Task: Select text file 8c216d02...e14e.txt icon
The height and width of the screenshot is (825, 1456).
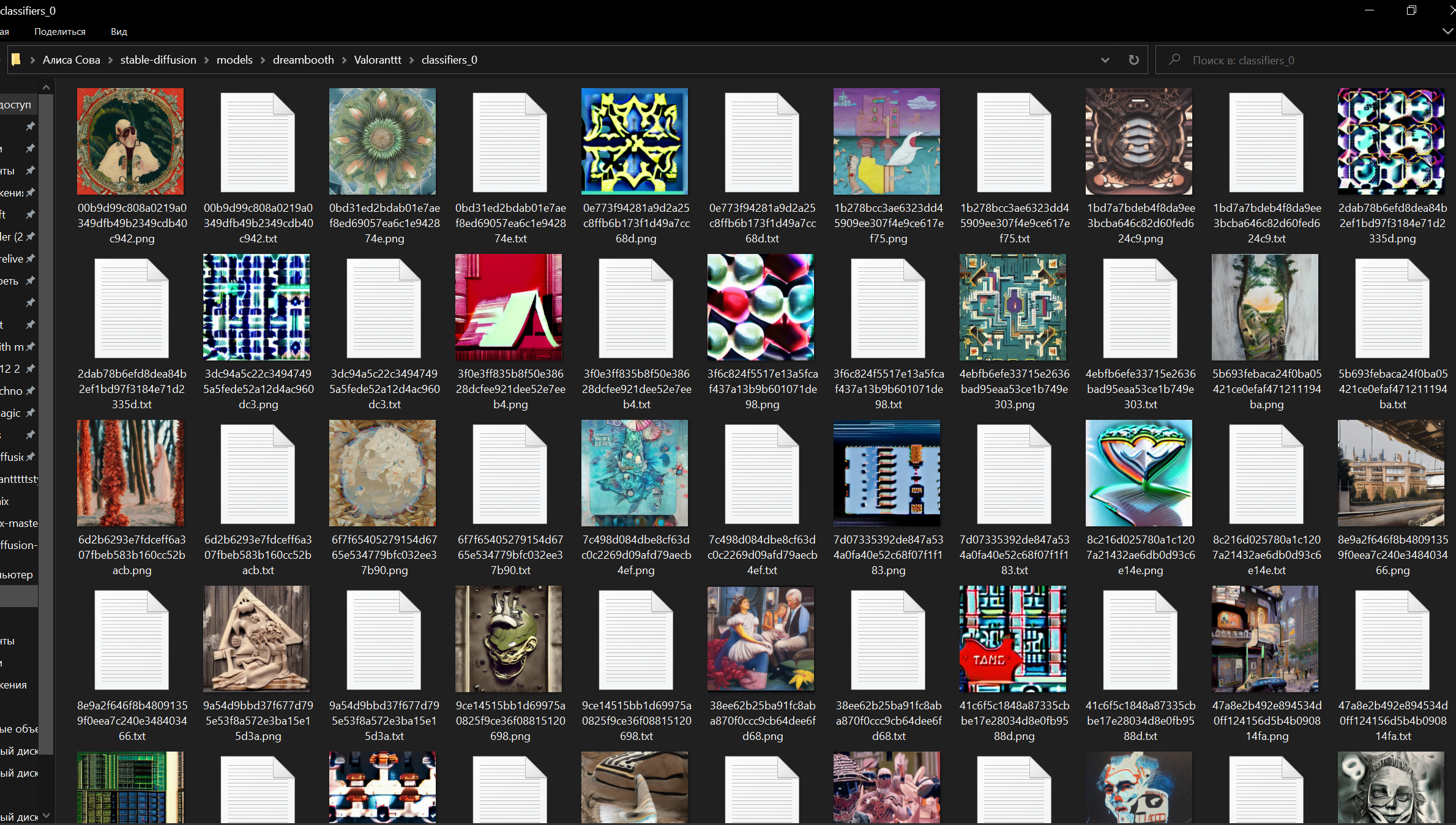Action: coord(1266,473)
